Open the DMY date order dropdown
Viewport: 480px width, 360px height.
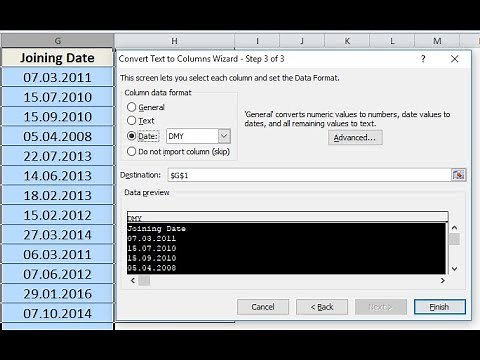coord(224,136)
